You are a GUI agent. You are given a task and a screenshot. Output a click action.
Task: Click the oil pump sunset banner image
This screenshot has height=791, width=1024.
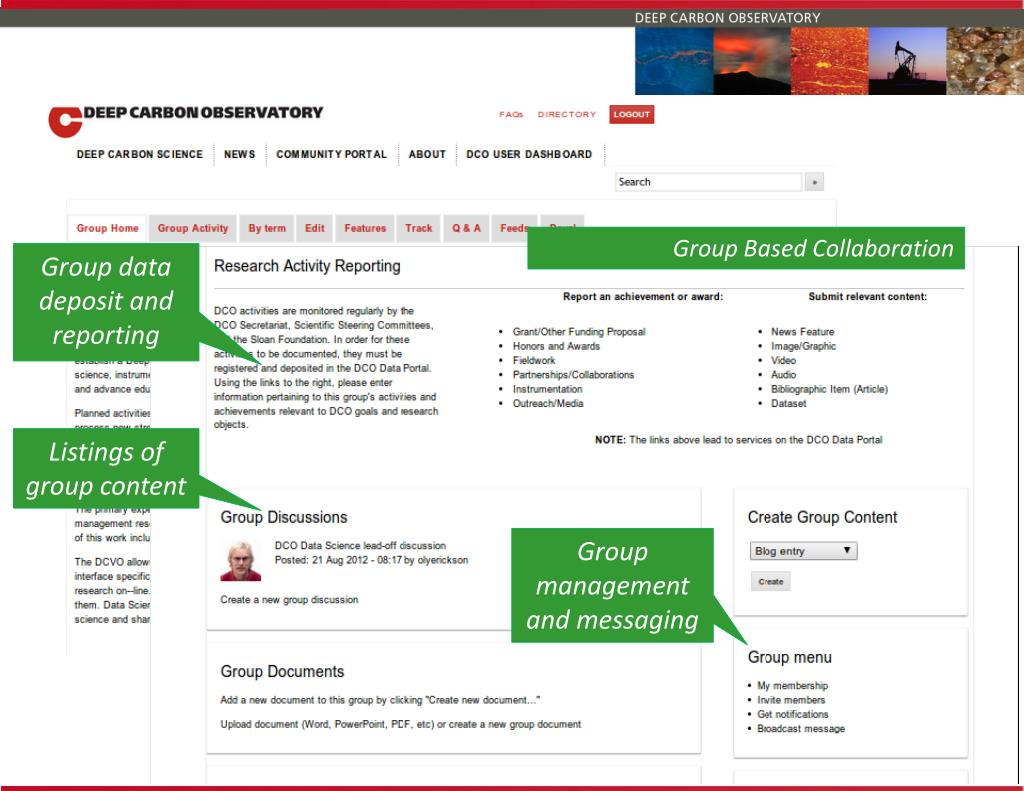pyautogui.click(x=907, y=61)
